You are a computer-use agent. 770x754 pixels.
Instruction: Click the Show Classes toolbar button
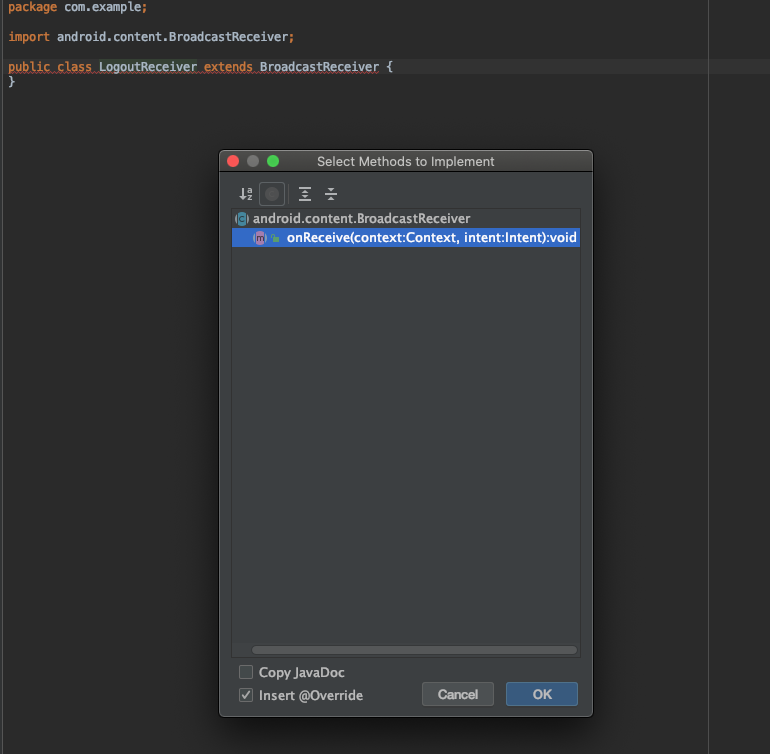click(272, 194)
